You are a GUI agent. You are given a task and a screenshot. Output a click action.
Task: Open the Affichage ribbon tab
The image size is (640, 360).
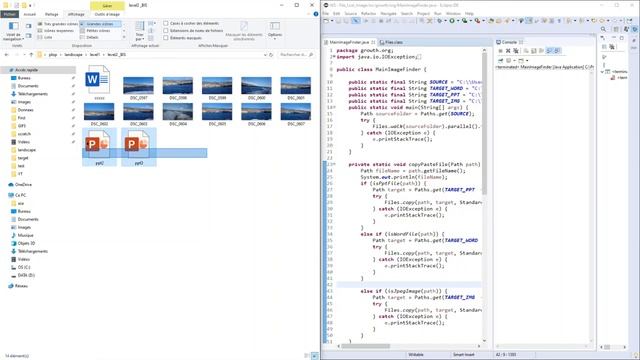coord(76,14)
